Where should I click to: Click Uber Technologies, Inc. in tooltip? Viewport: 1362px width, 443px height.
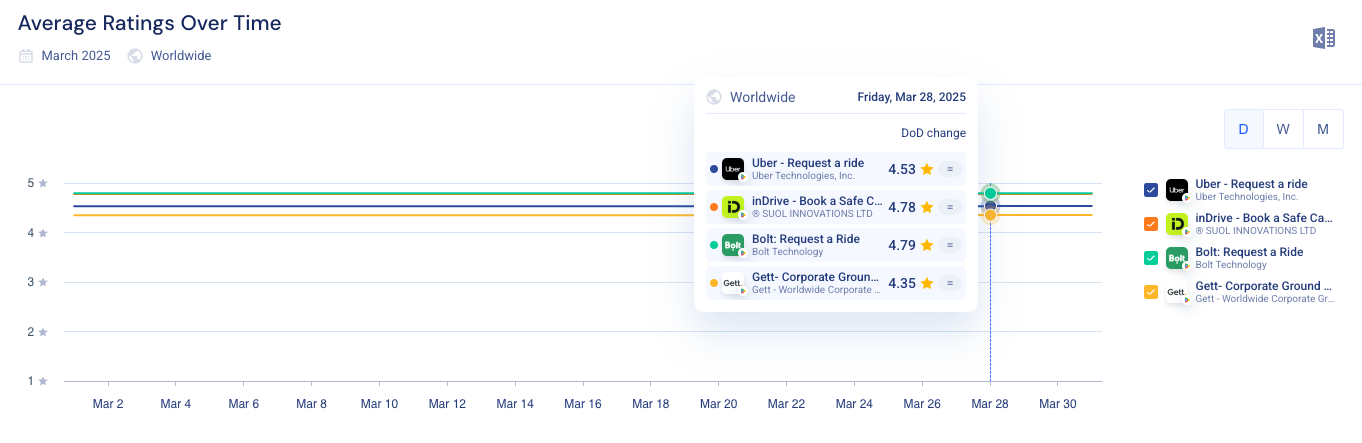(x=803, y=176)
